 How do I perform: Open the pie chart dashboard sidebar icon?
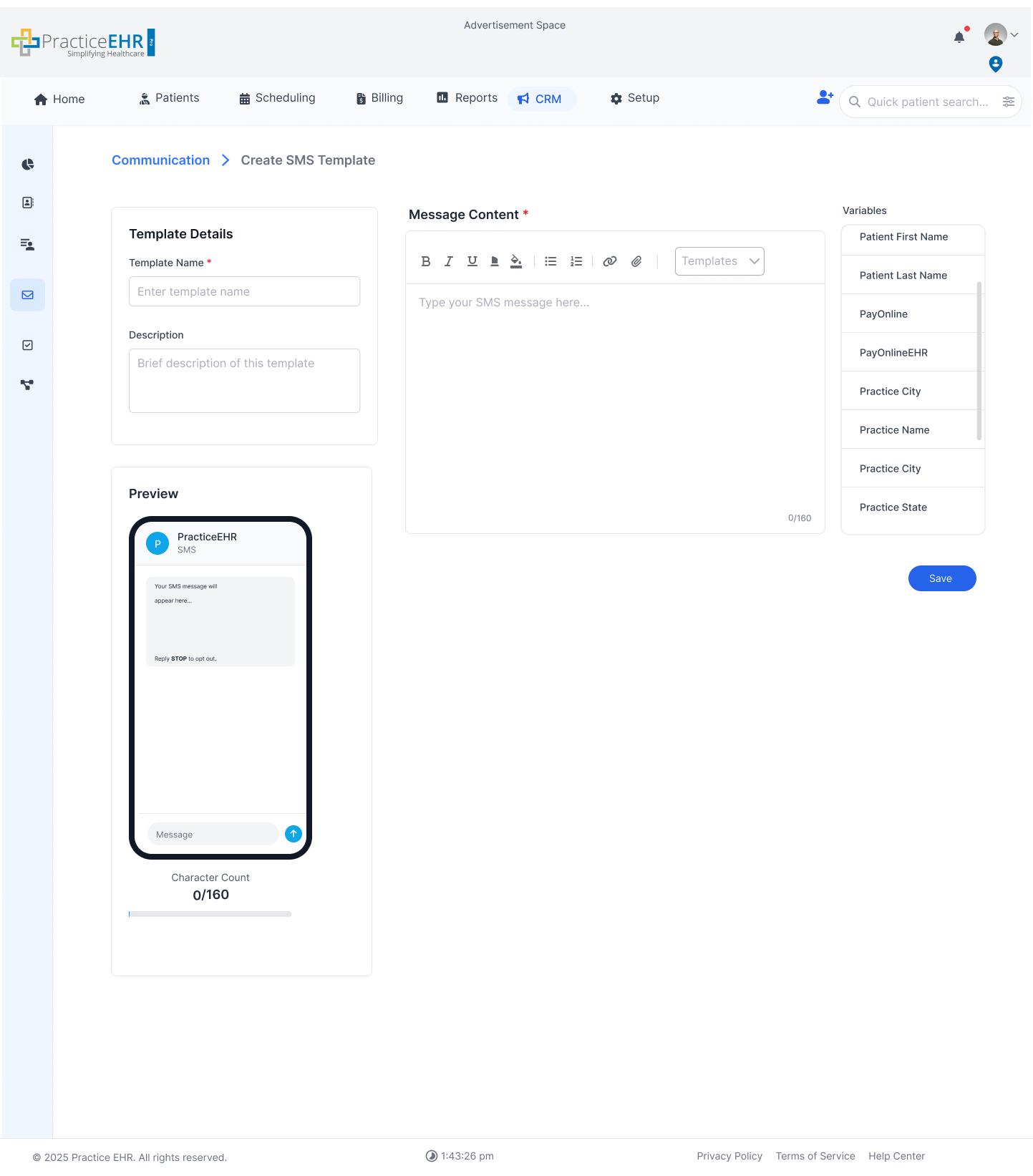coord(27,165)
